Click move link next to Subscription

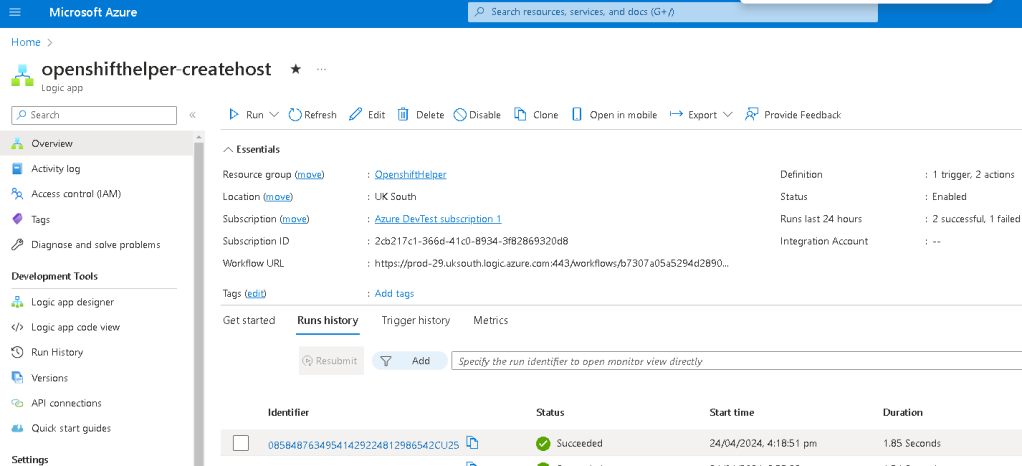294,219
